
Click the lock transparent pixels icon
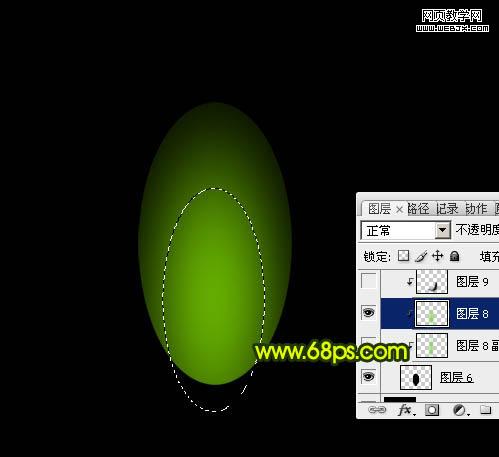(x=403, y=256)
